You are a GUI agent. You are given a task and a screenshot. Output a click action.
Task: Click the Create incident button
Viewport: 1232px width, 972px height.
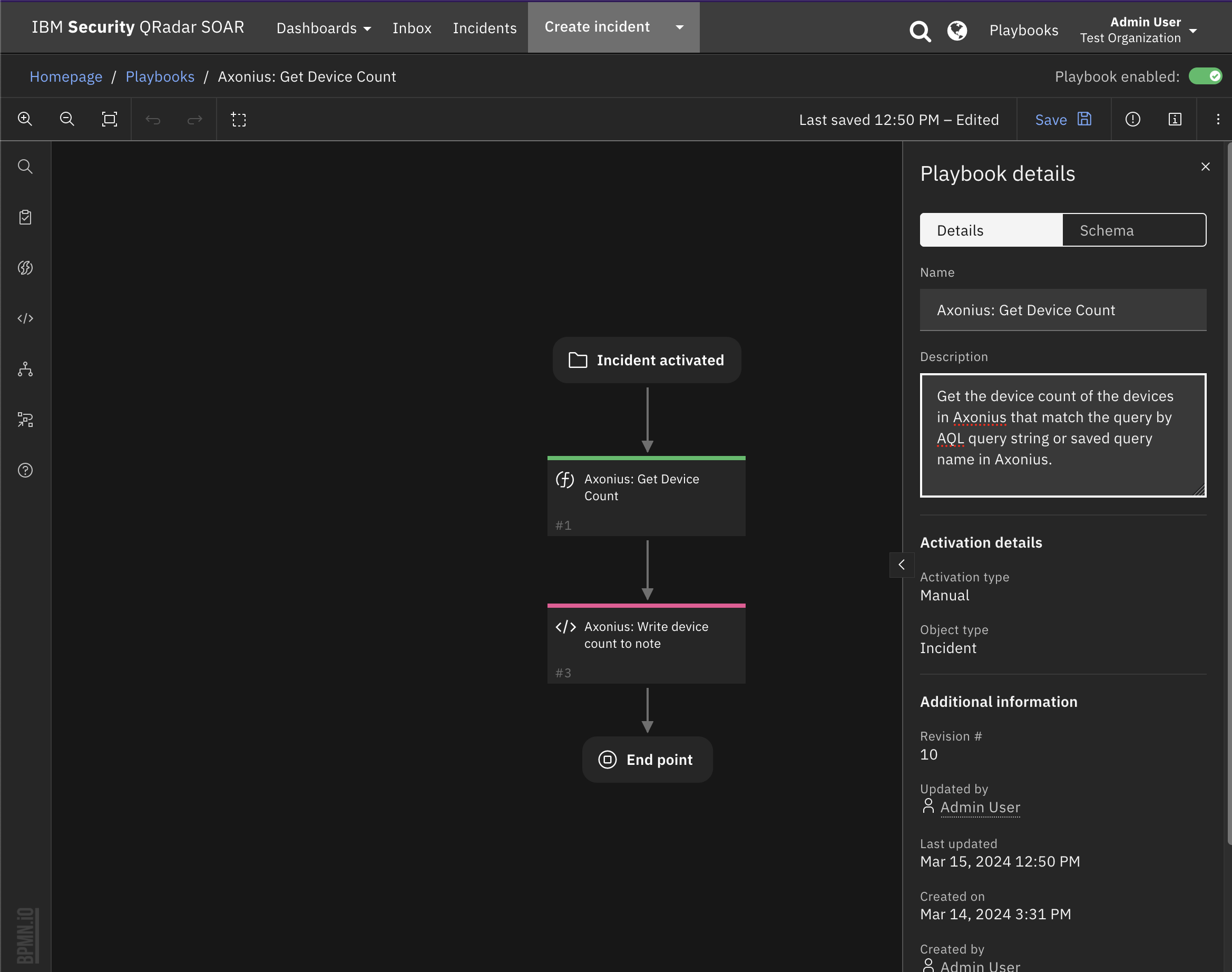pos(597,27)
